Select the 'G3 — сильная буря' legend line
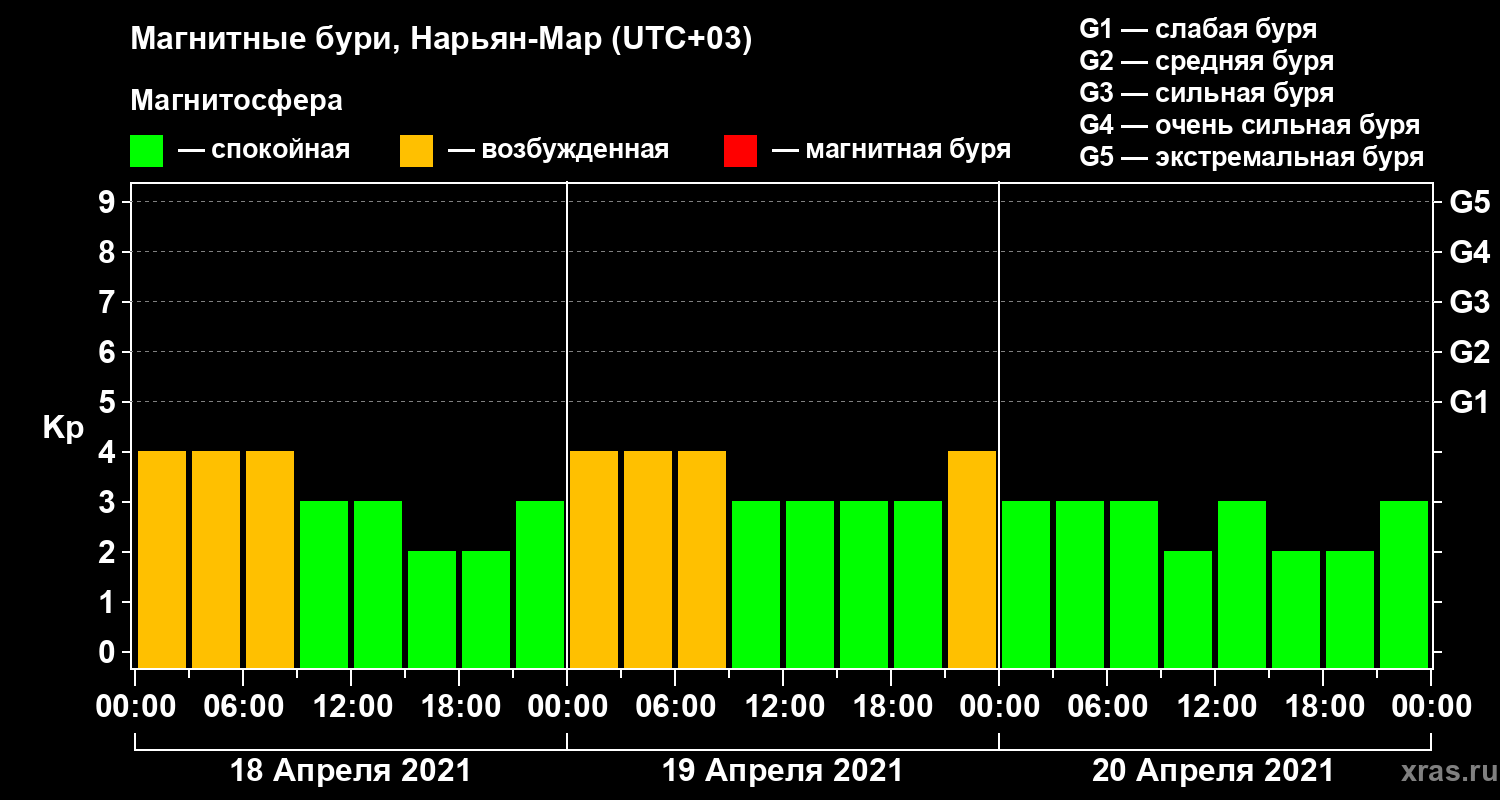The width and height of the screenshot is (1500, 800). 1206,93
